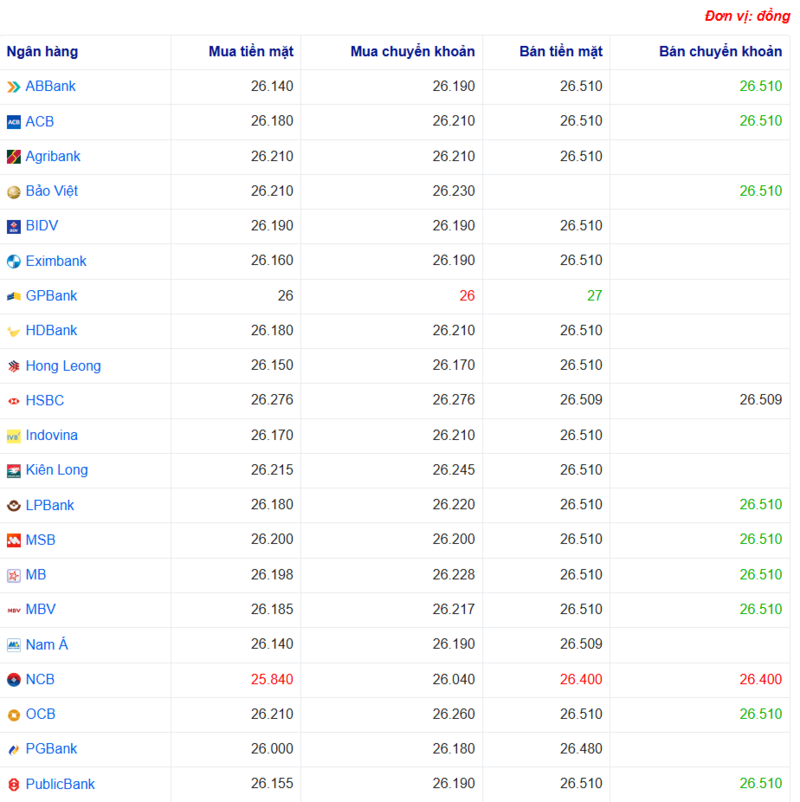Select Bảo Việt's 26.230 transfer buy value
800x802 pixels.
point(454,191)
